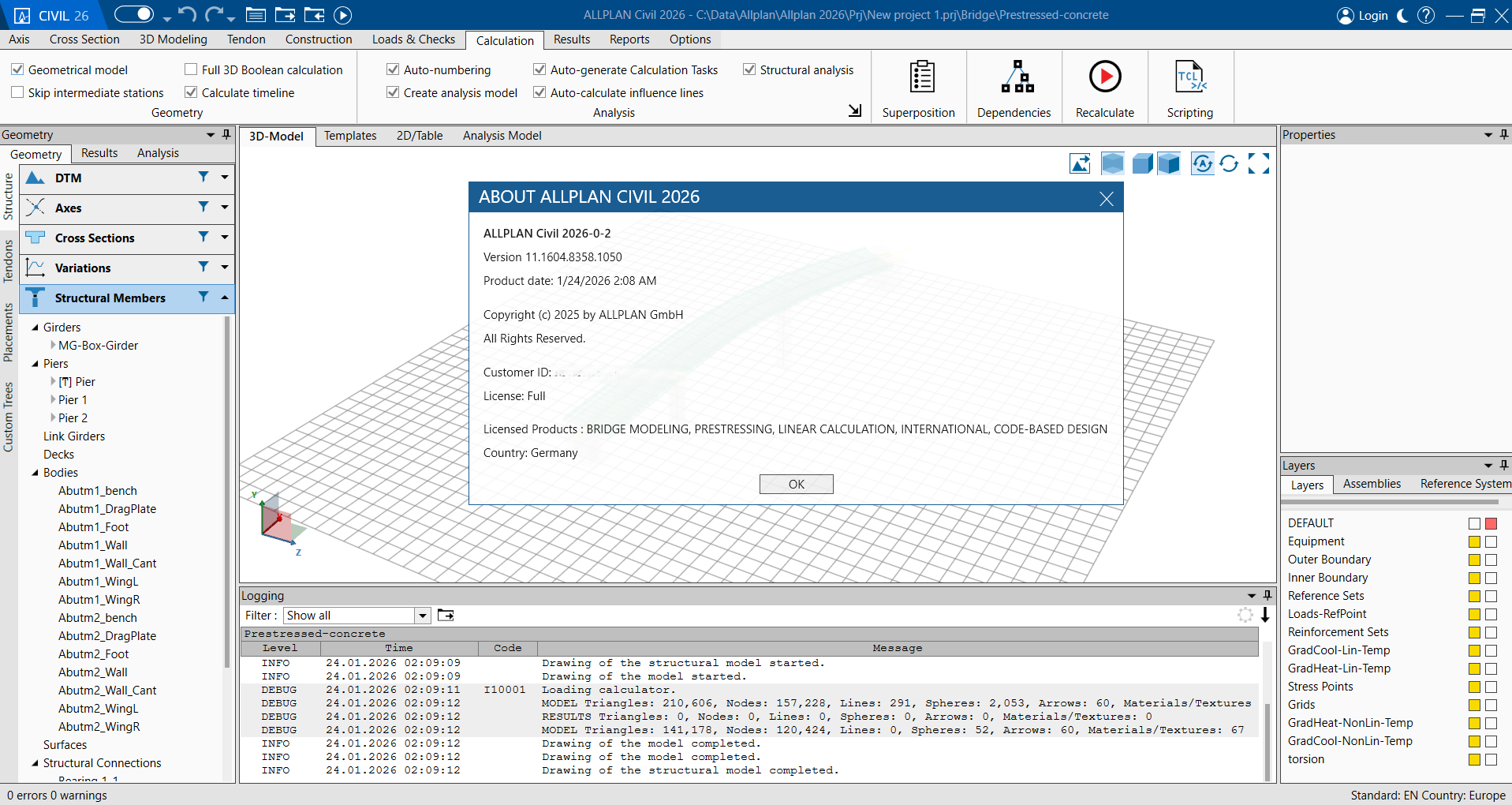The height and width of the screenshot is (805, 1512).
Task: Toggle dark mode moon icon
Action: click(1402, 15)
